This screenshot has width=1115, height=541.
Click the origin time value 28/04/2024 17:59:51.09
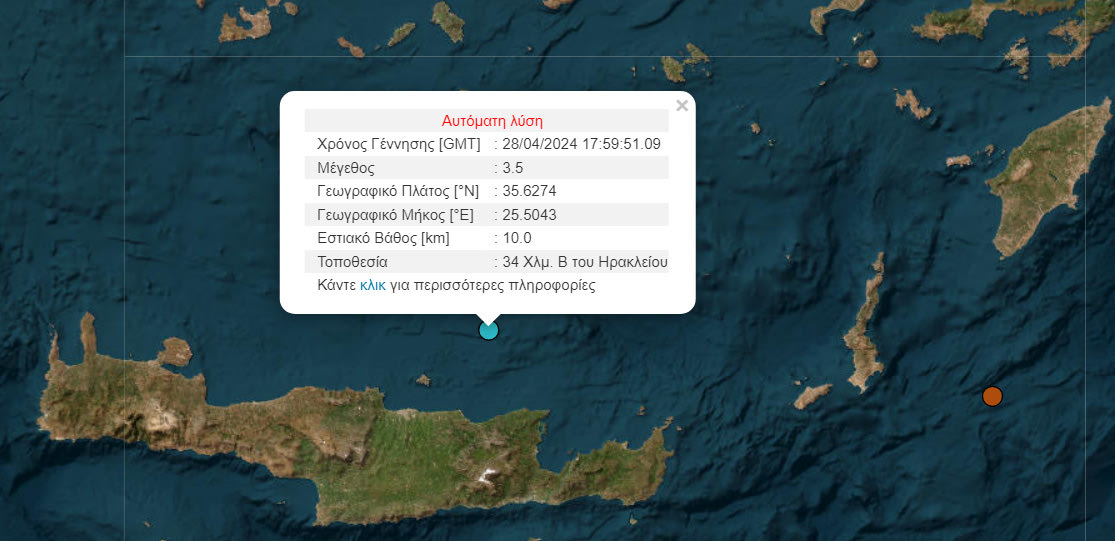pyautogui.click(x=582, y=144)
